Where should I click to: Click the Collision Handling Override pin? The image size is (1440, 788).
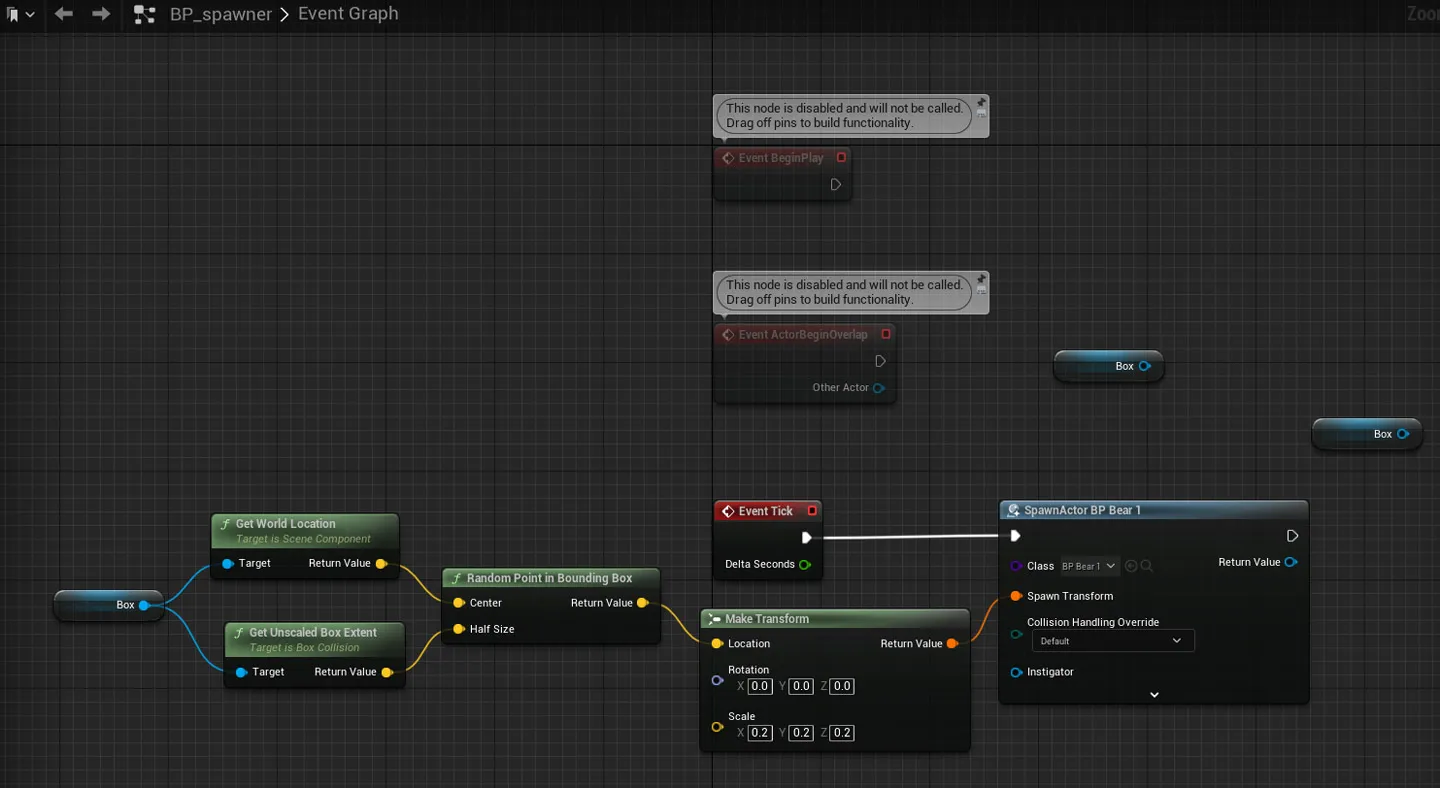tap(1016, 634)
